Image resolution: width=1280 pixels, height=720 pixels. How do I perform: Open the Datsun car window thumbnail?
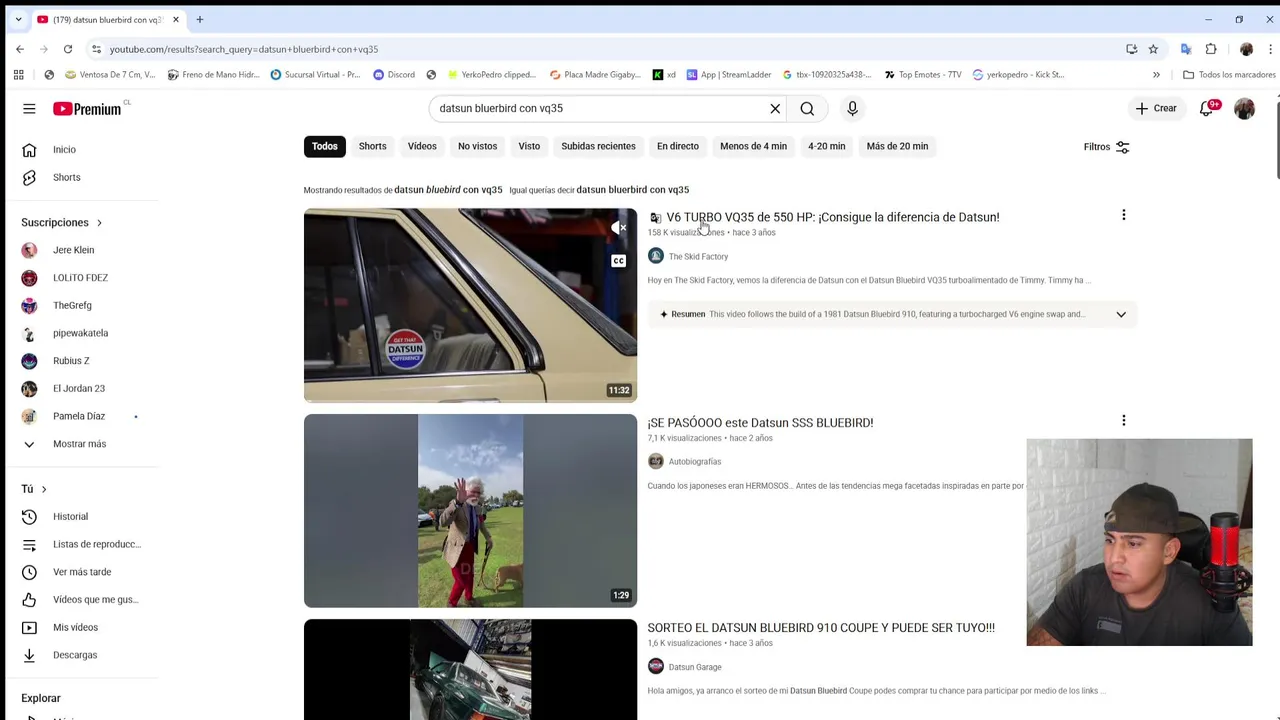(x=470, y=305)
